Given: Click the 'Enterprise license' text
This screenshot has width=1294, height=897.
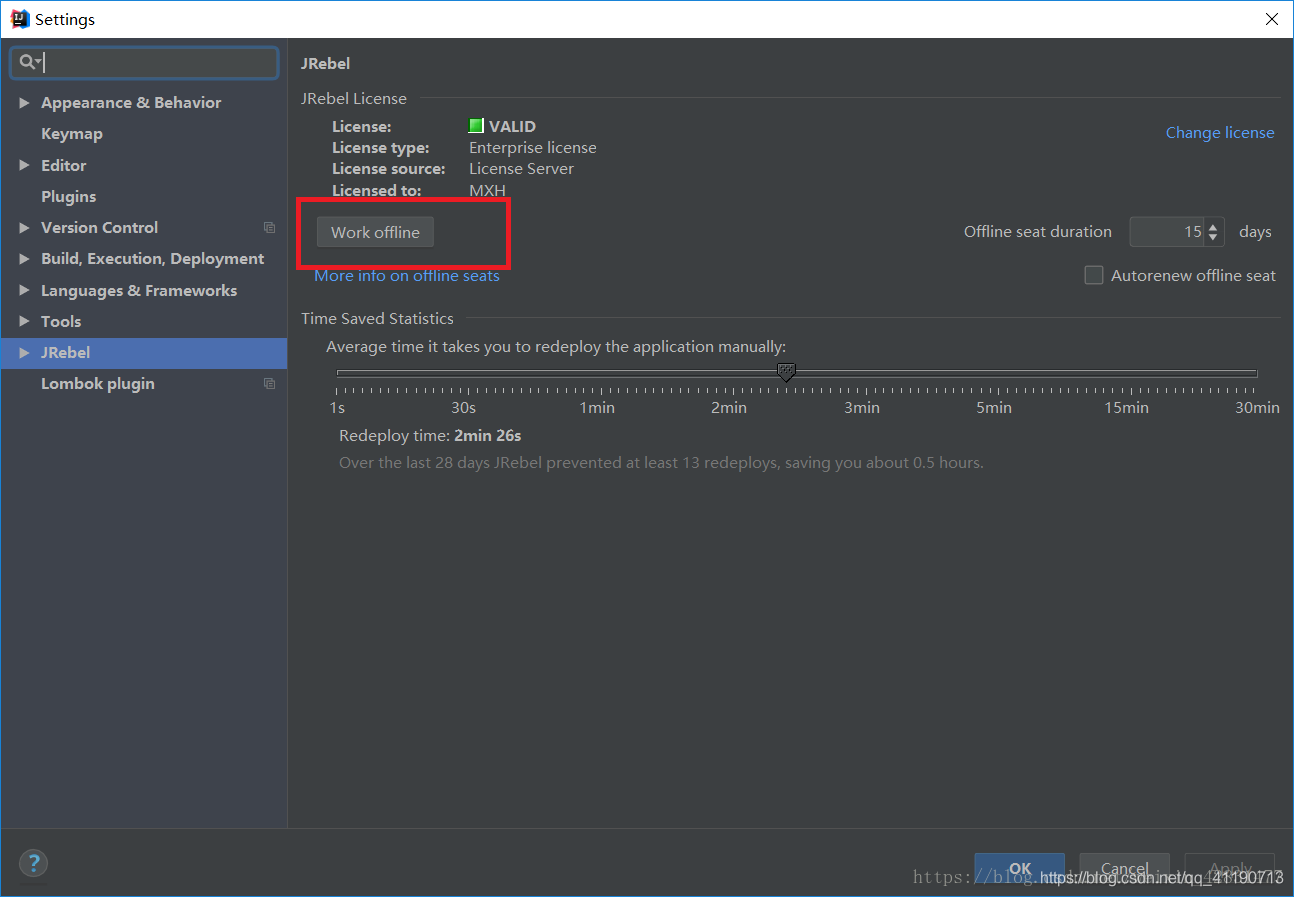Looking at the screenshot, I should coord(533,148).
